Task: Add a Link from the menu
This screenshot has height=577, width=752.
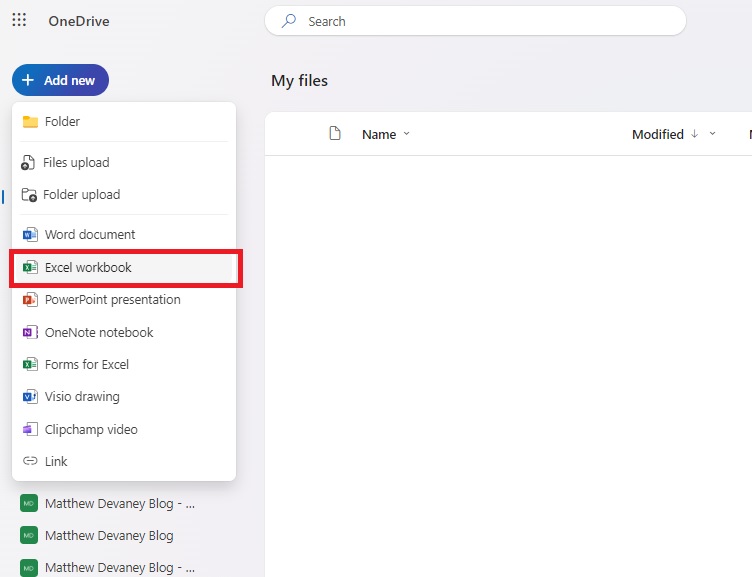Action: 124,461
